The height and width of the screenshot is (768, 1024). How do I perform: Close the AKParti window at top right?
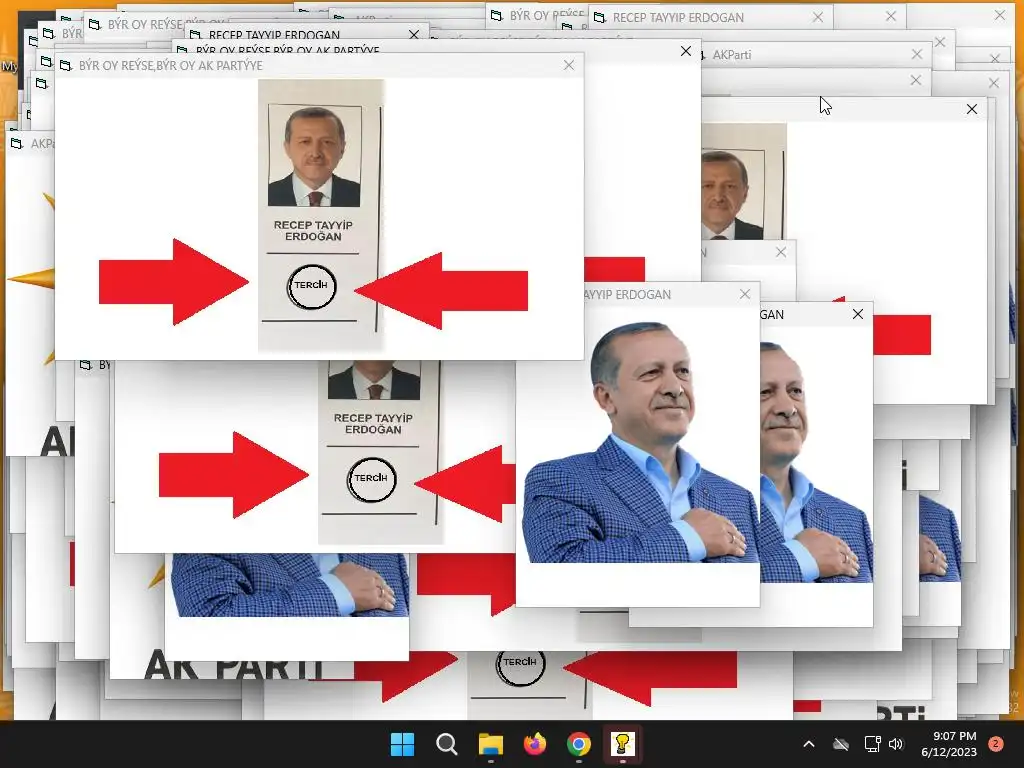tap(917, 54)
